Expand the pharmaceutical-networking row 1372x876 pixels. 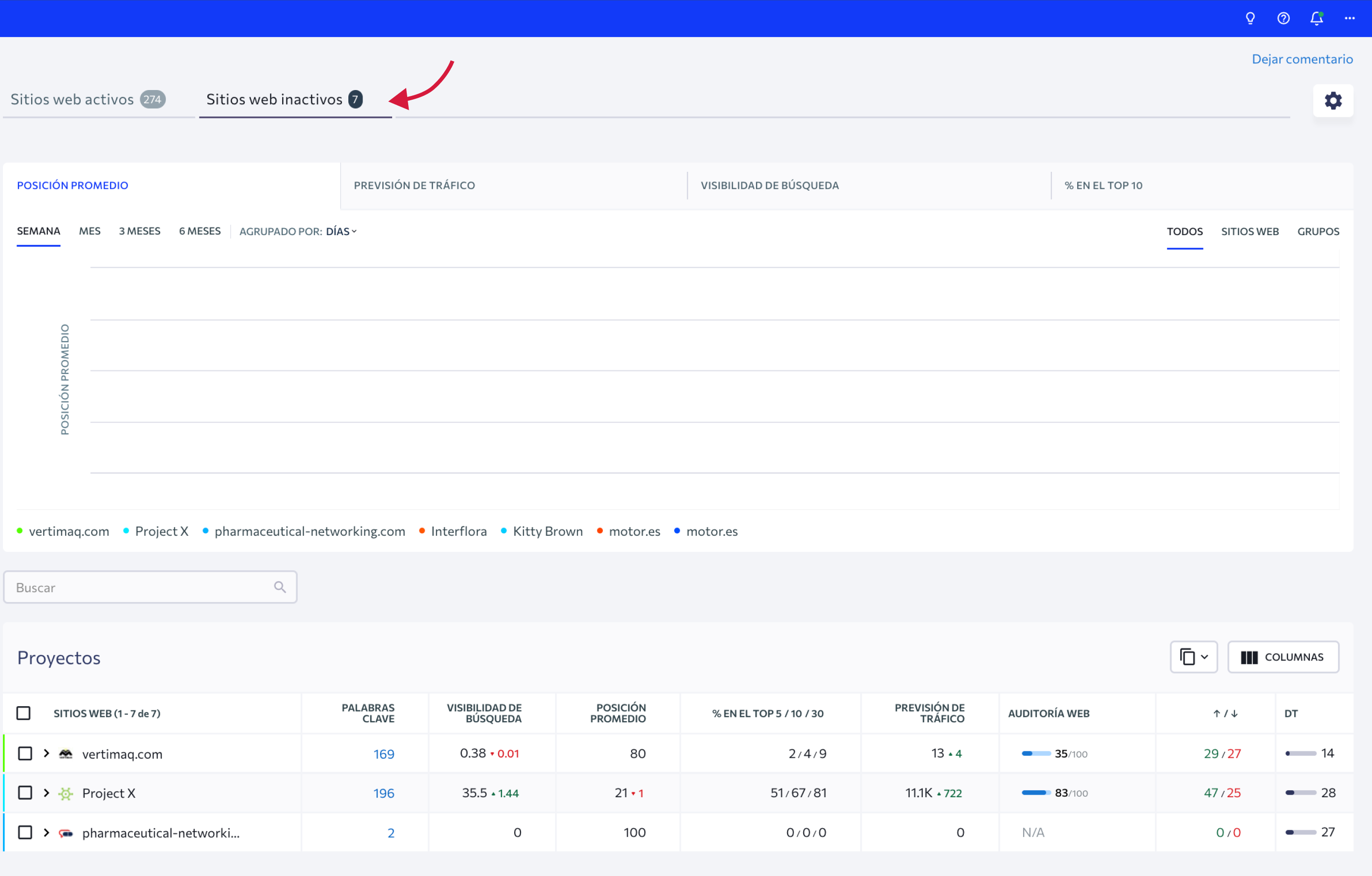(x=47, y=833)
